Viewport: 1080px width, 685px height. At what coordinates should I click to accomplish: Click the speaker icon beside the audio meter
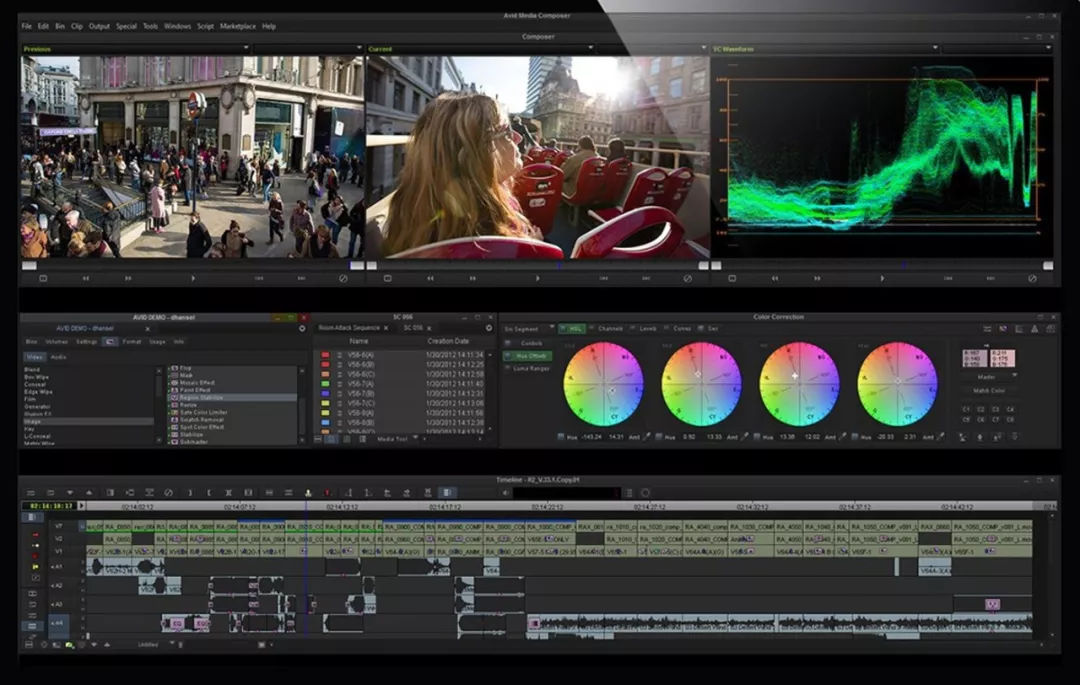click(x=506, y=493)
